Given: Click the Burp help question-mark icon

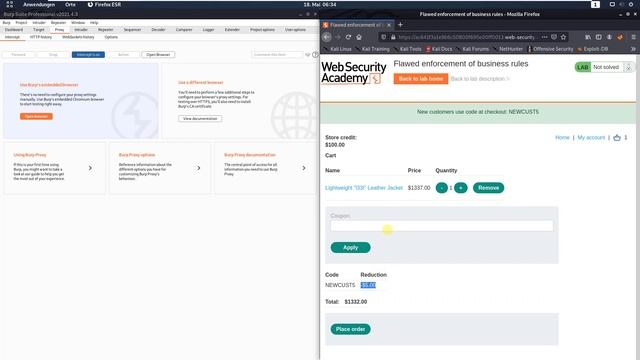Looking at the screenshot, I should click(x=315, y=55).
